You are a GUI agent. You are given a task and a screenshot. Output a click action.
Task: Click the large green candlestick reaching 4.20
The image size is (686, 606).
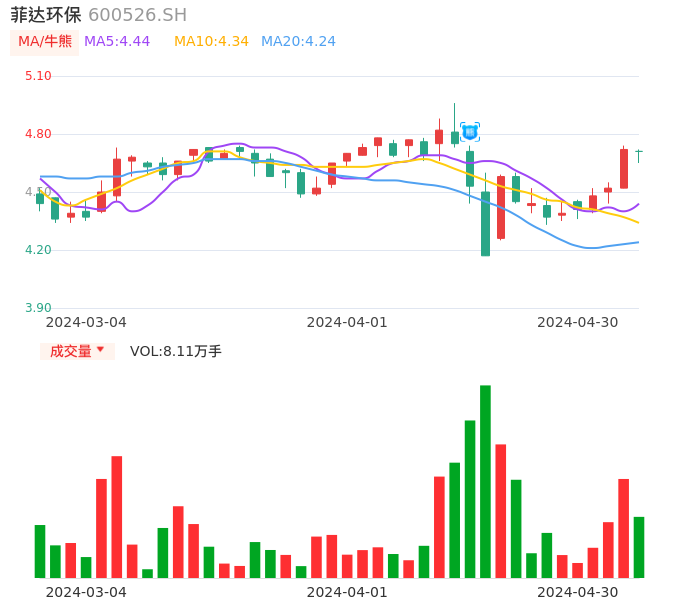coord(485,224)
